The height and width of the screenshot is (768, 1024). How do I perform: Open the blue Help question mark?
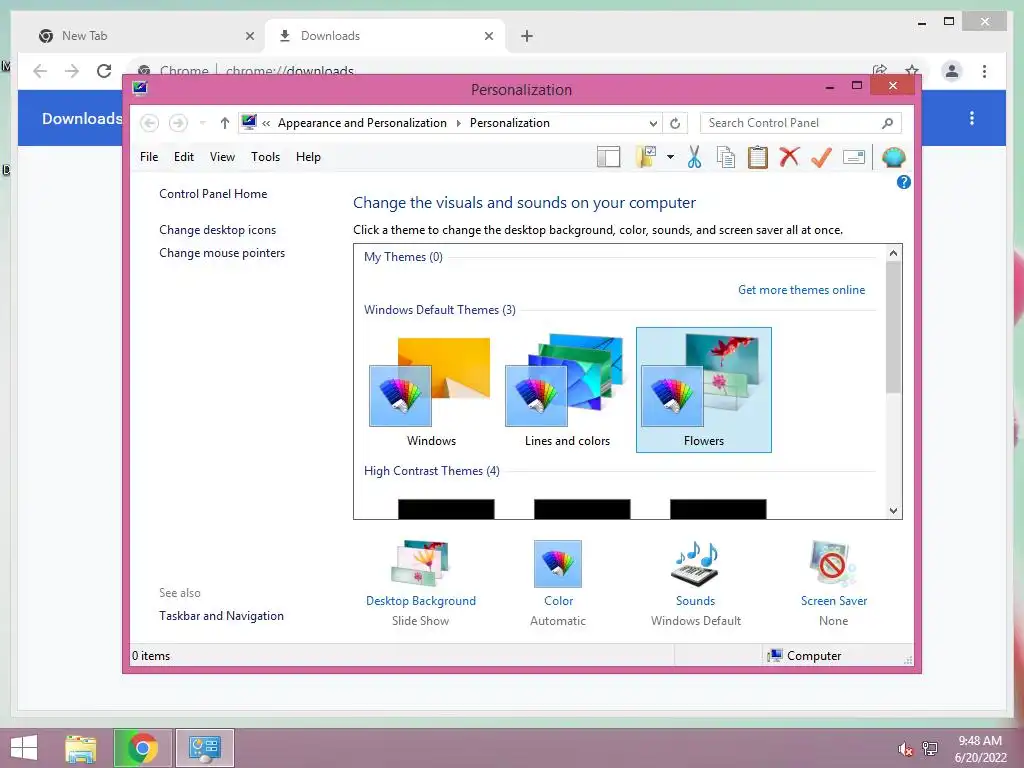[904, 182]
